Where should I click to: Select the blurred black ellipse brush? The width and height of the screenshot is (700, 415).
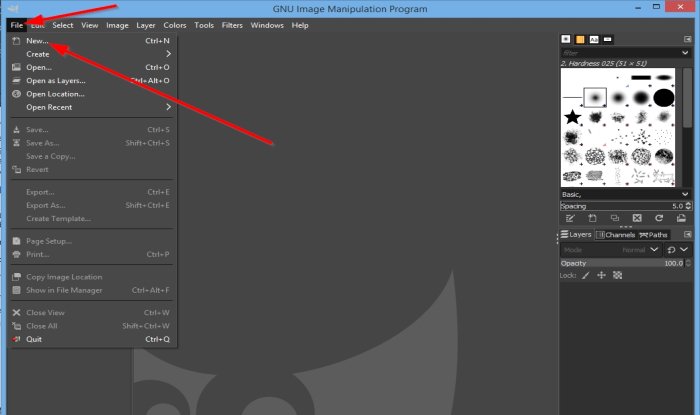(x=664, y=78)
